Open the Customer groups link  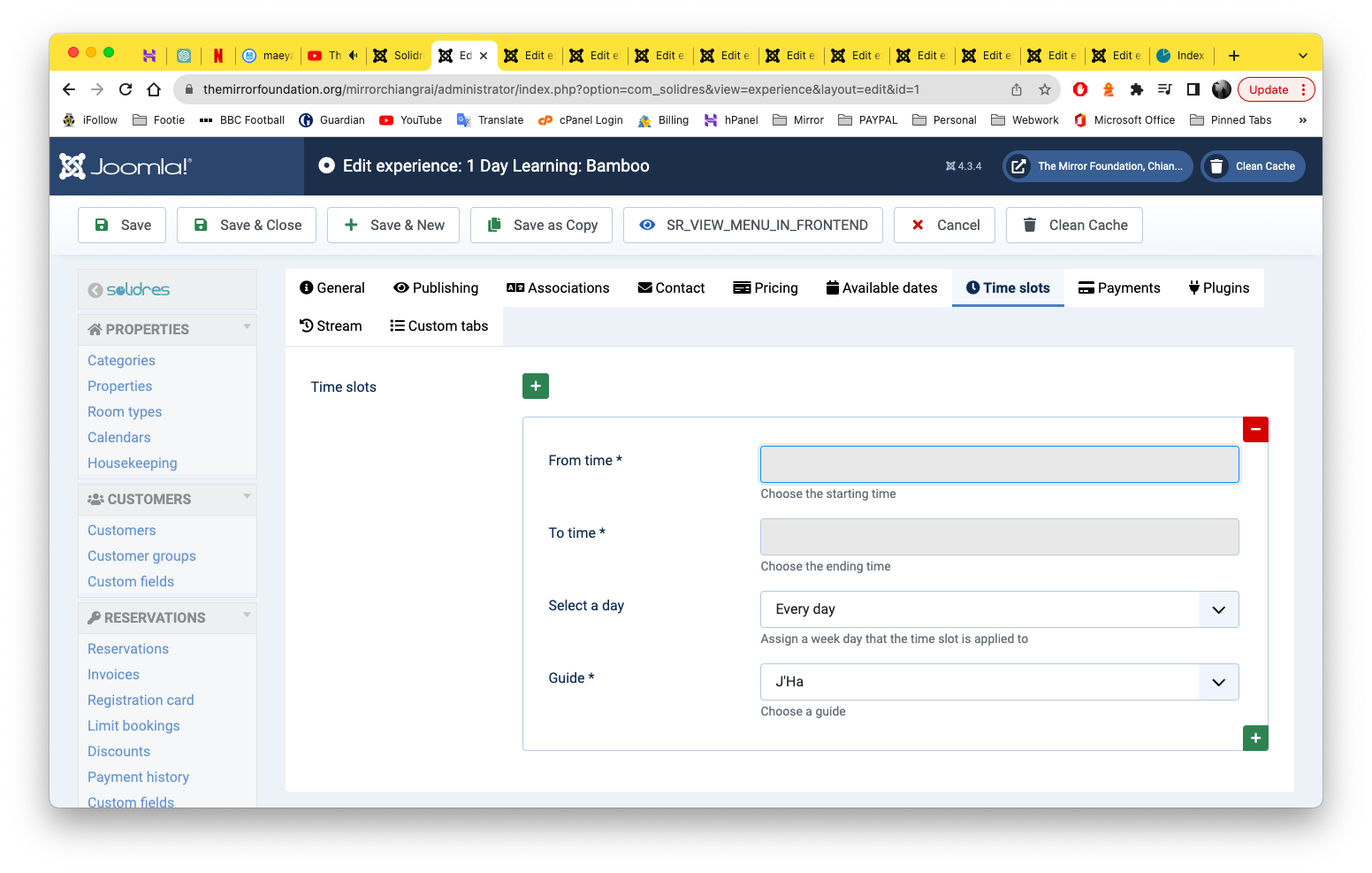(141, 556)
